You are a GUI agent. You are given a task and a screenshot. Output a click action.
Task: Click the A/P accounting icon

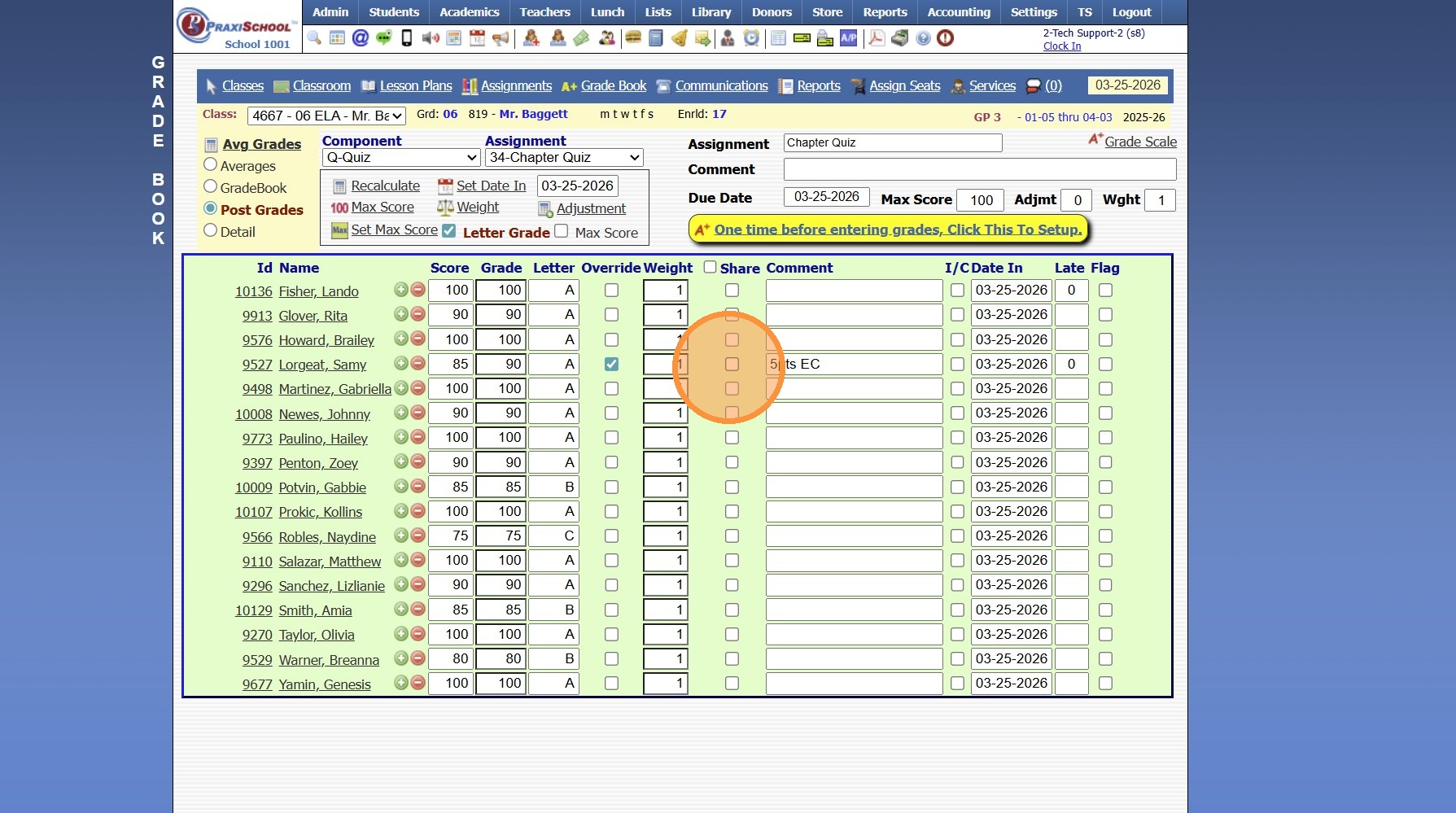849,38
